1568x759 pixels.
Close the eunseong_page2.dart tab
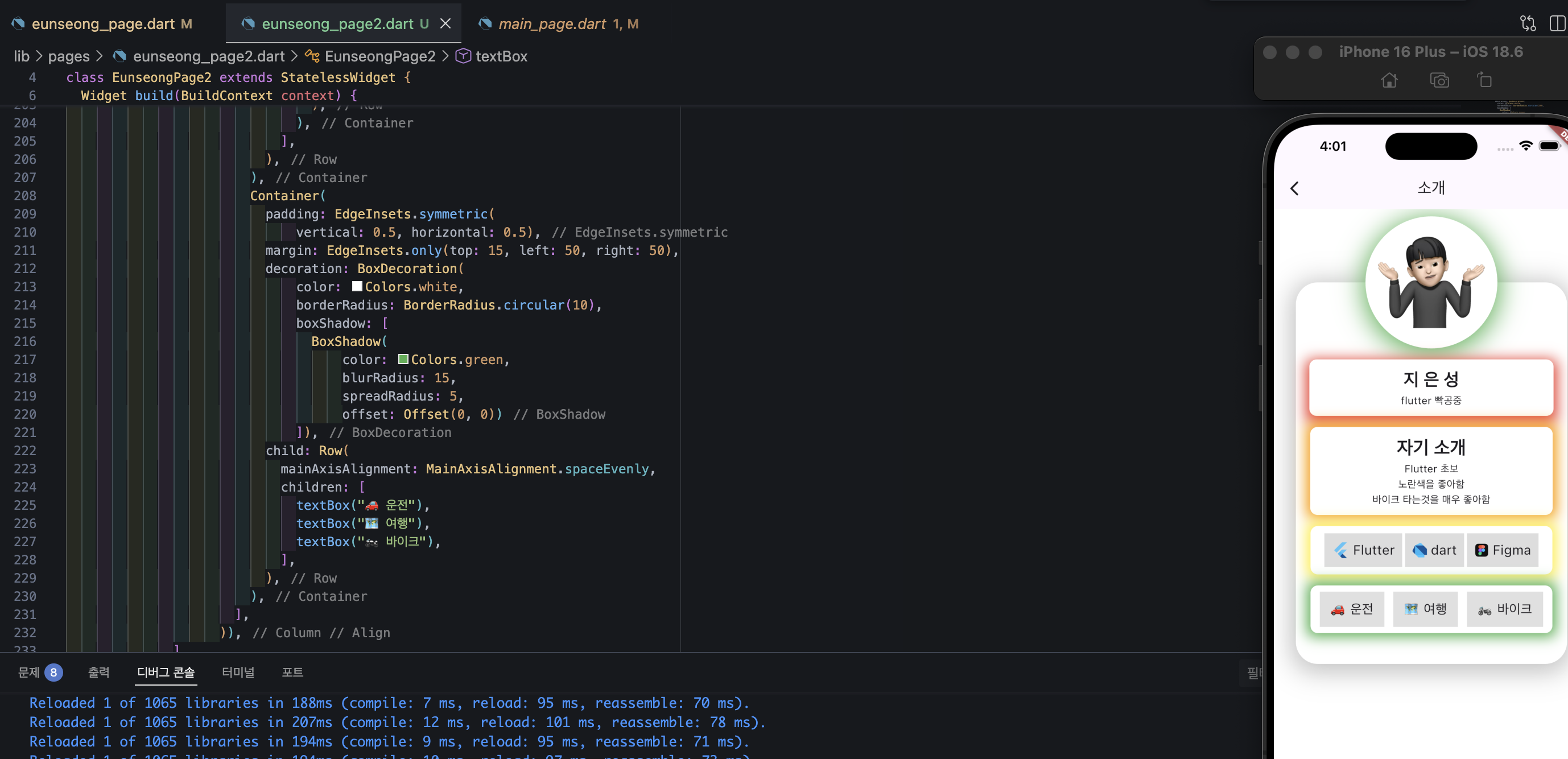click(x=445, y=24)
